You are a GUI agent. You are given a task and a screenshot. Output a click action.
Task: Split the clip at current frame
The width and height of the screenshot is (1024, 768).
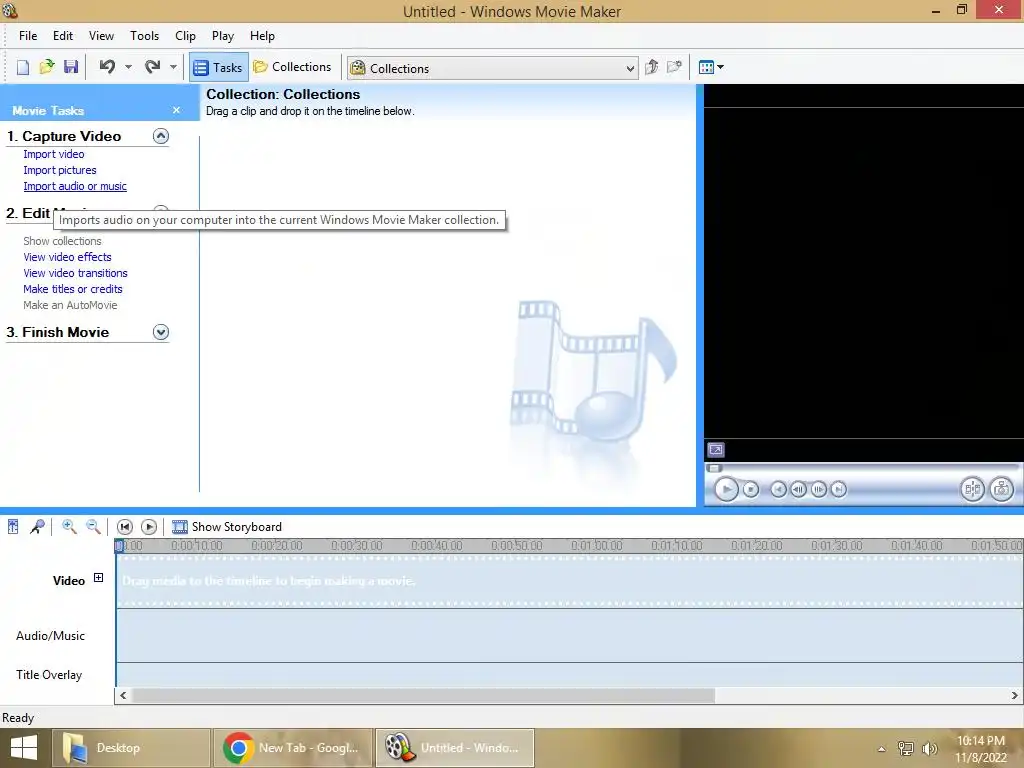pos(972,489)
